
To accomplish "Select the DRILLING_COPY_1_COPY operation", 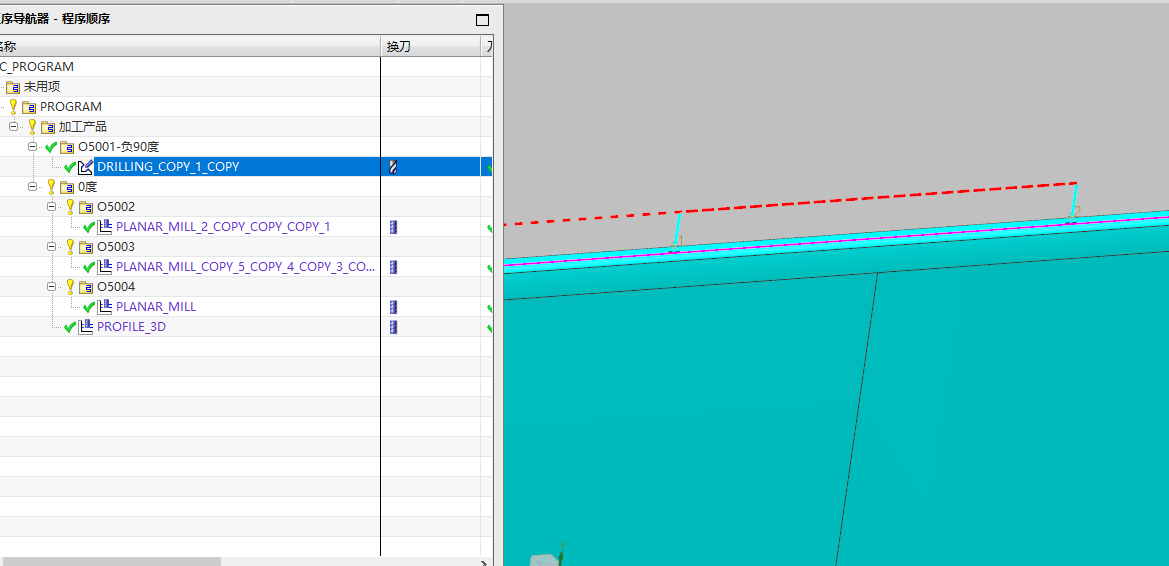I will pyautogui.click(x=168, y=166).
